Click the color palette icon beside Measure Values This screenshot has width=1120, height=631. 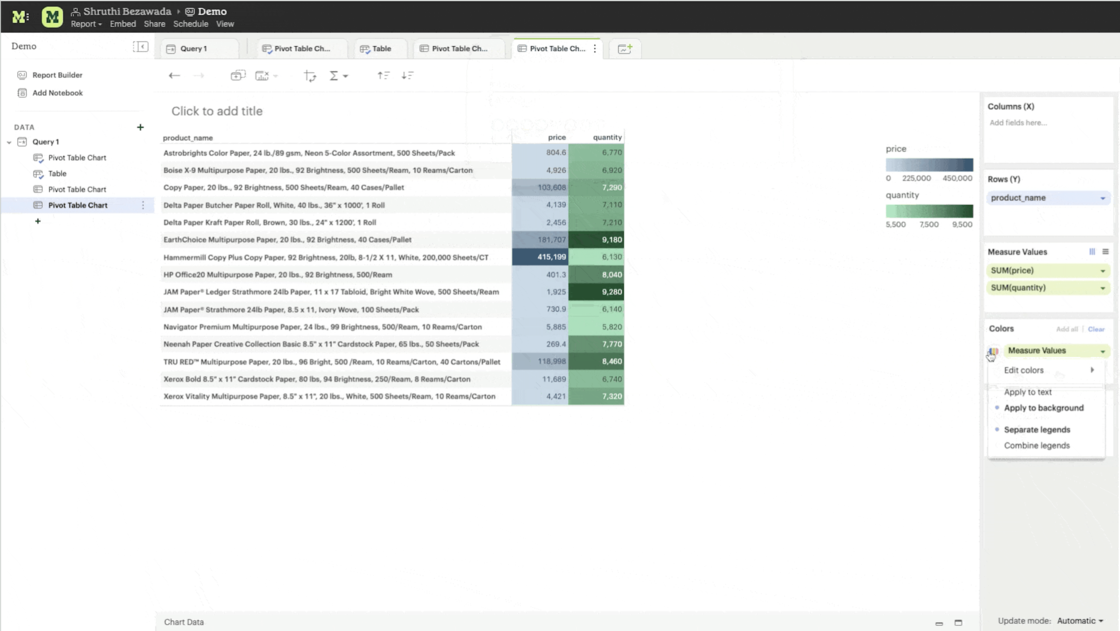coord(993,351)
